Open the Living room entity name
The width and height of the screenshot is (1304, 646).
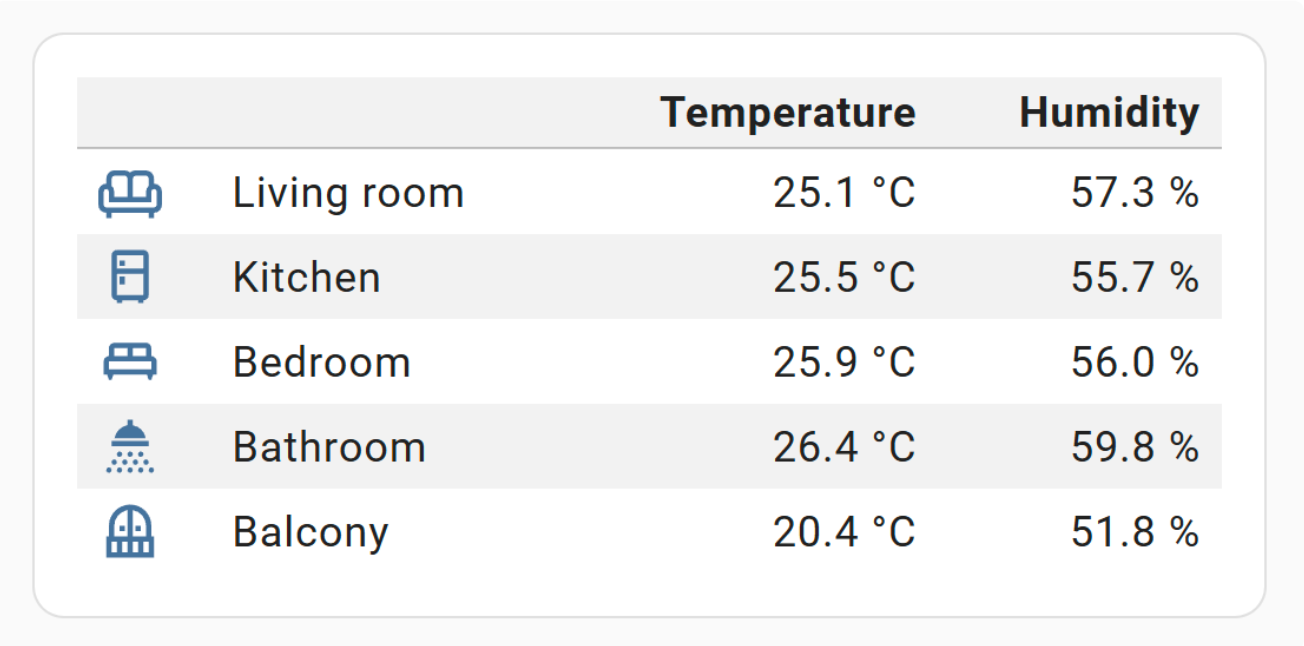click(348, 193)
